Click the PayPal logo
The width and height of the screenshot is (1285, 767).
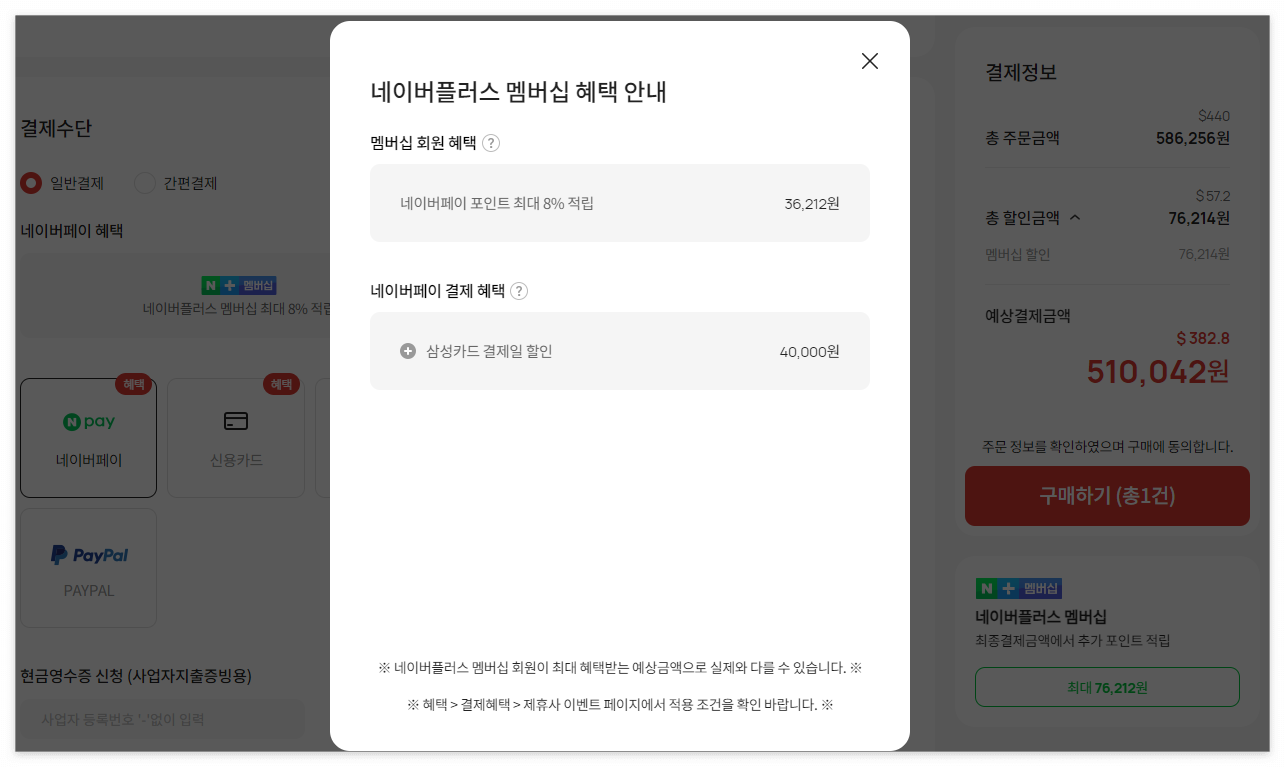tap(89, 554)
